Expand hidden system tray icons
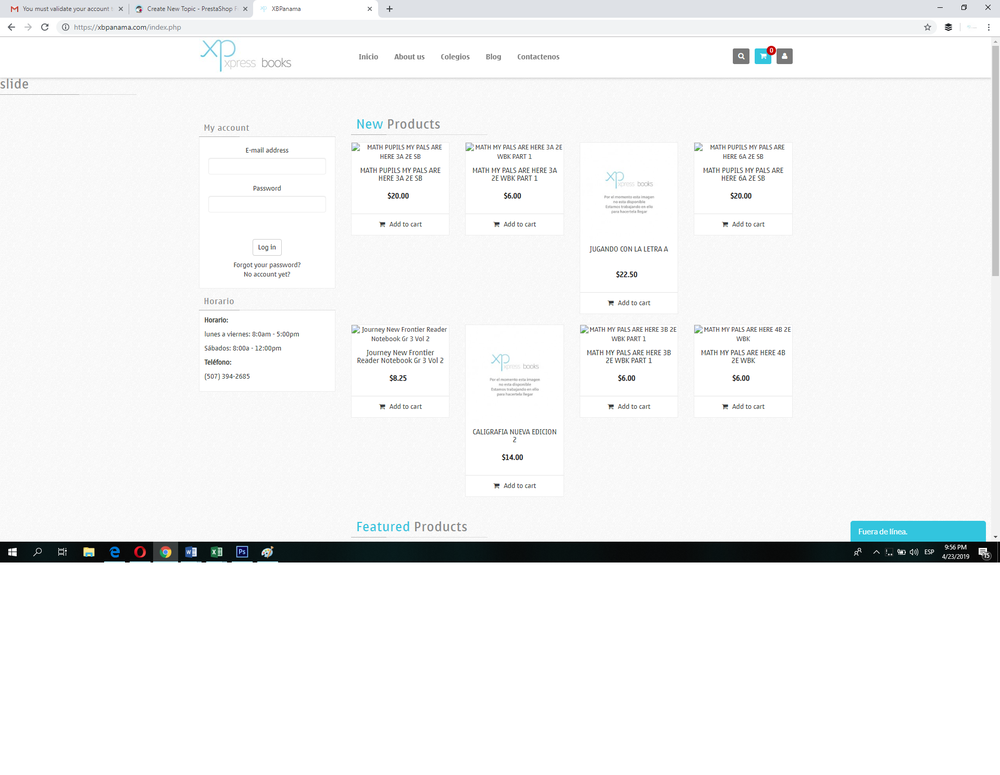Viewport: 1000px width, 775px height. 876,551
